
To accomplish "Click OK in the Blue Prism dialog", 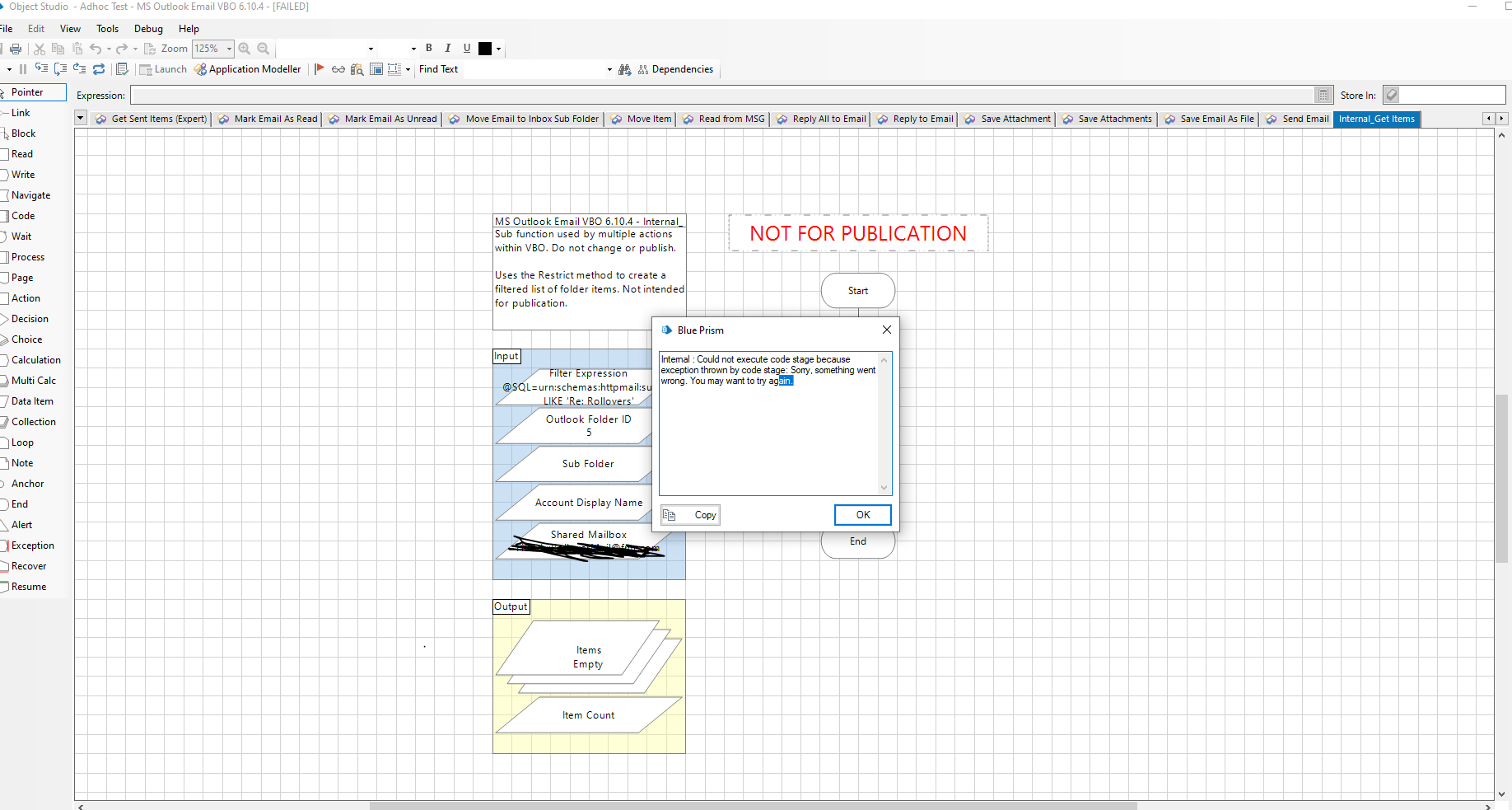I will pos(862,515).
